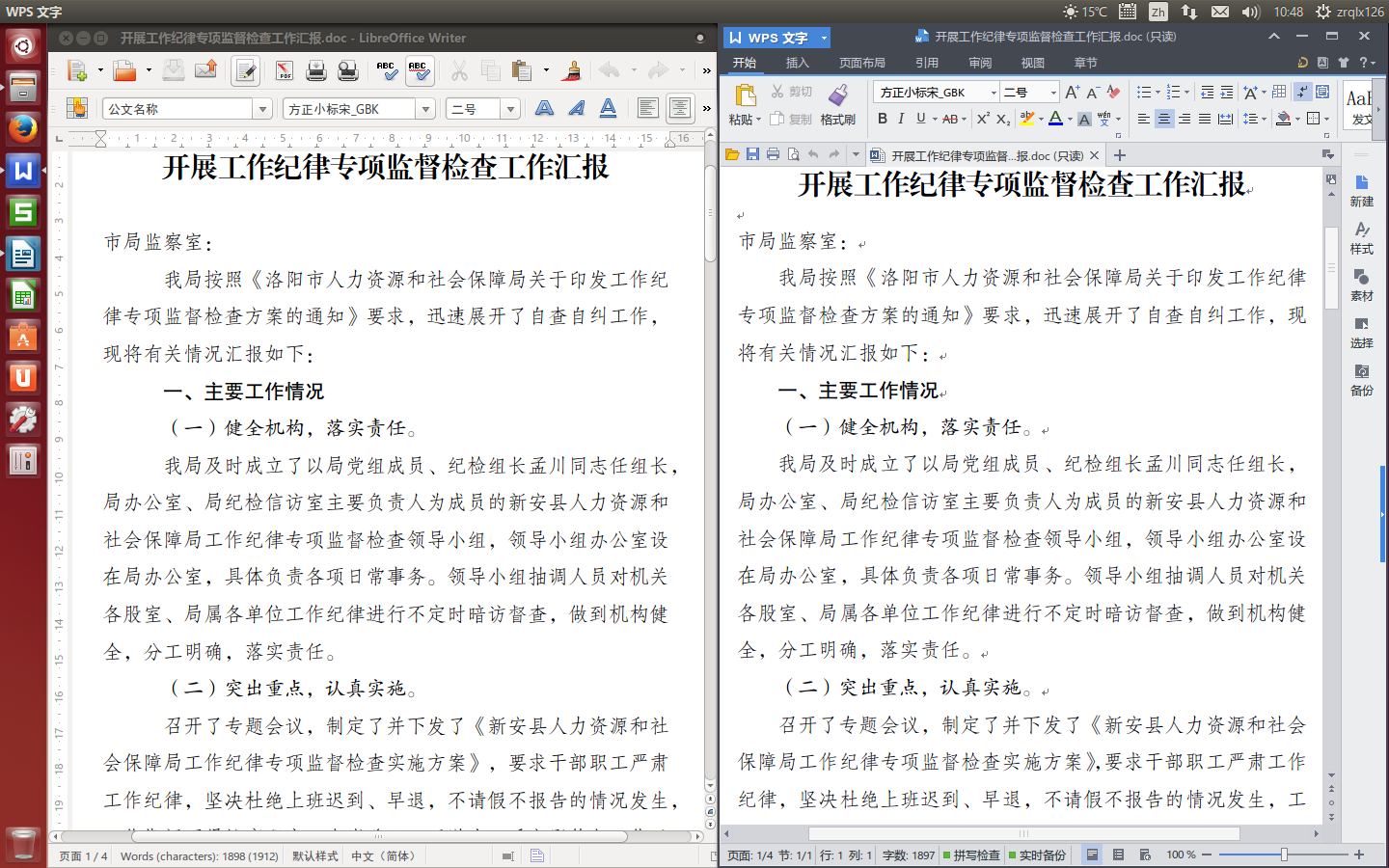The width and height of the screenshot is (1389, 868).
Task: Click 备份 button in WPS side panel
Action: tap(1362, 380)
